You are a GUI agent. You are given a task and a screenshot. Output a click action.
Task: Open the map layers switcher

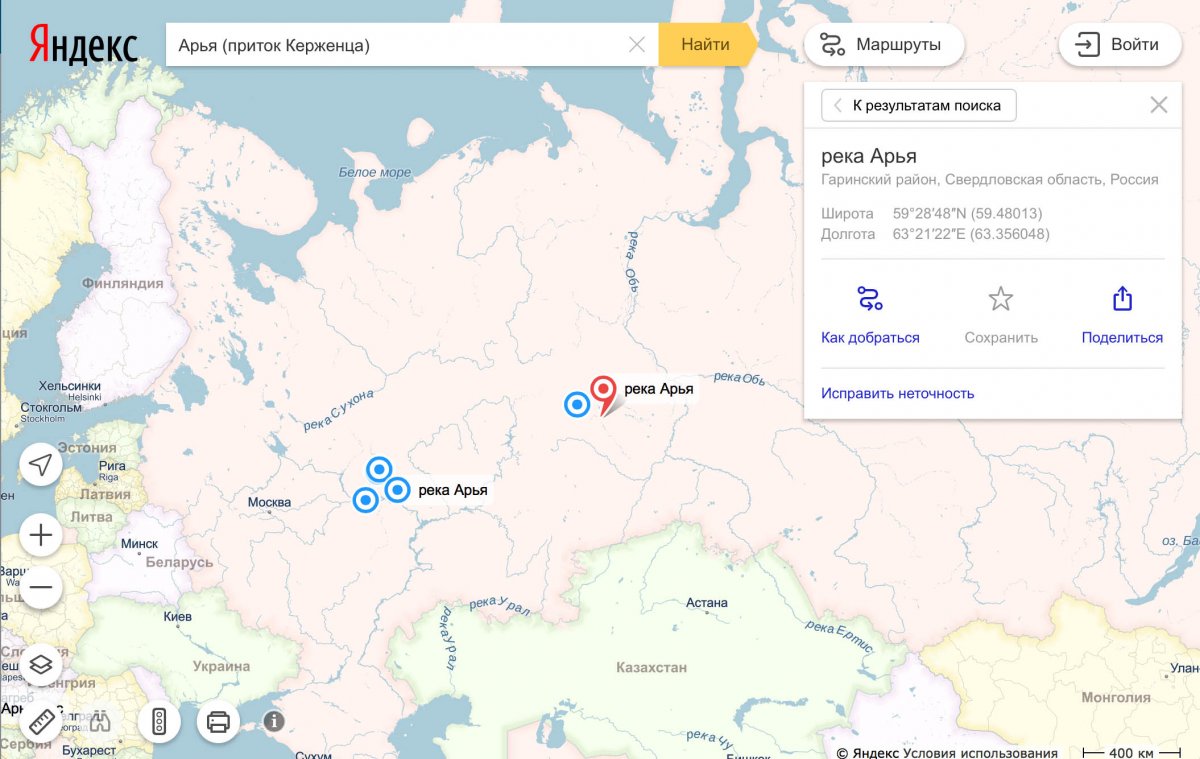tap(41, 664)
